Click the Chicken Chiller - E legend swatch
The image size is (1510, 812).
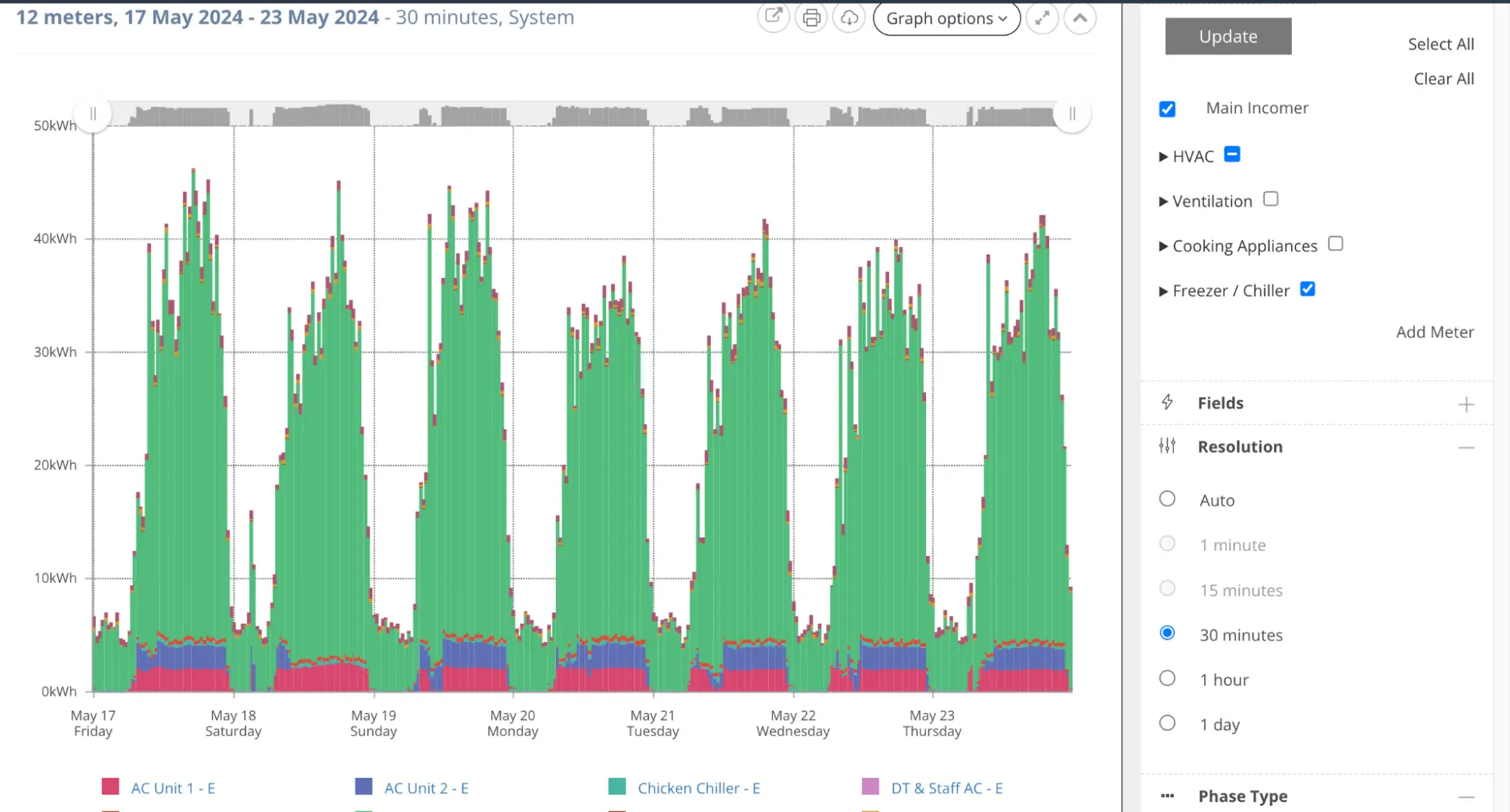[617, 787]
